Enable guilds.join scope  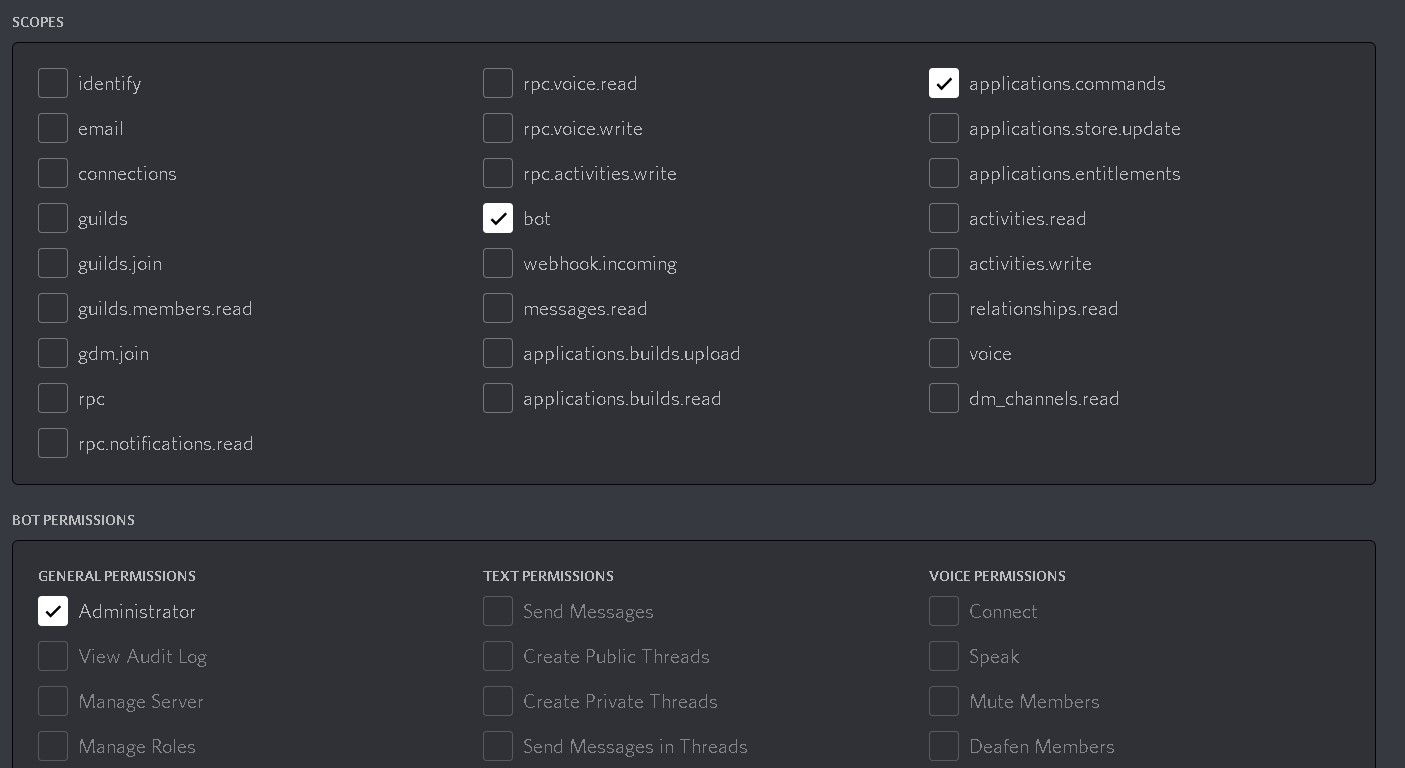click(53, 263)
